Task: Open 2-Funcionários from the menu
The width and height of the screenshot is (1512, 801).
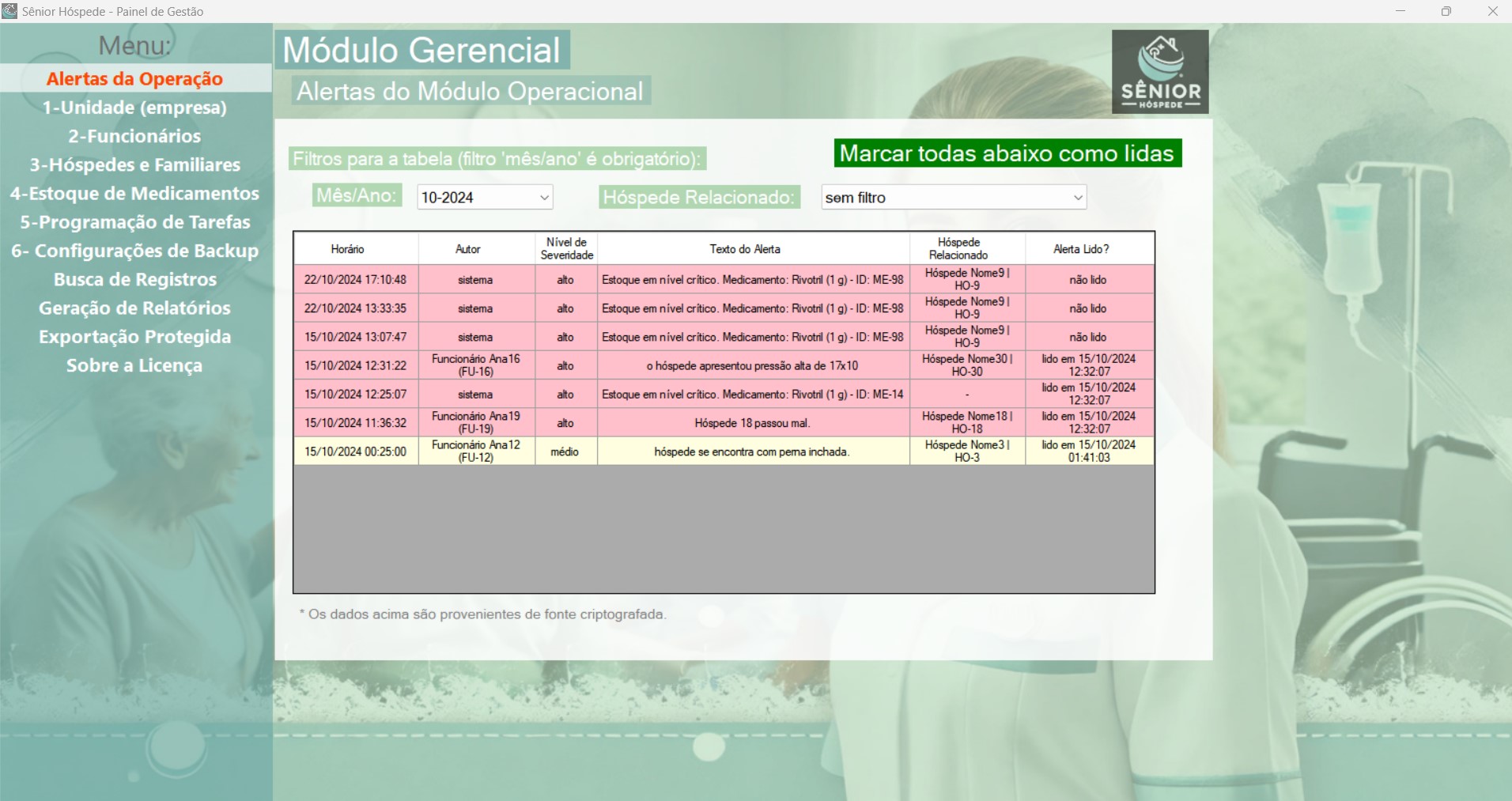Action: (x=135, y=136)
